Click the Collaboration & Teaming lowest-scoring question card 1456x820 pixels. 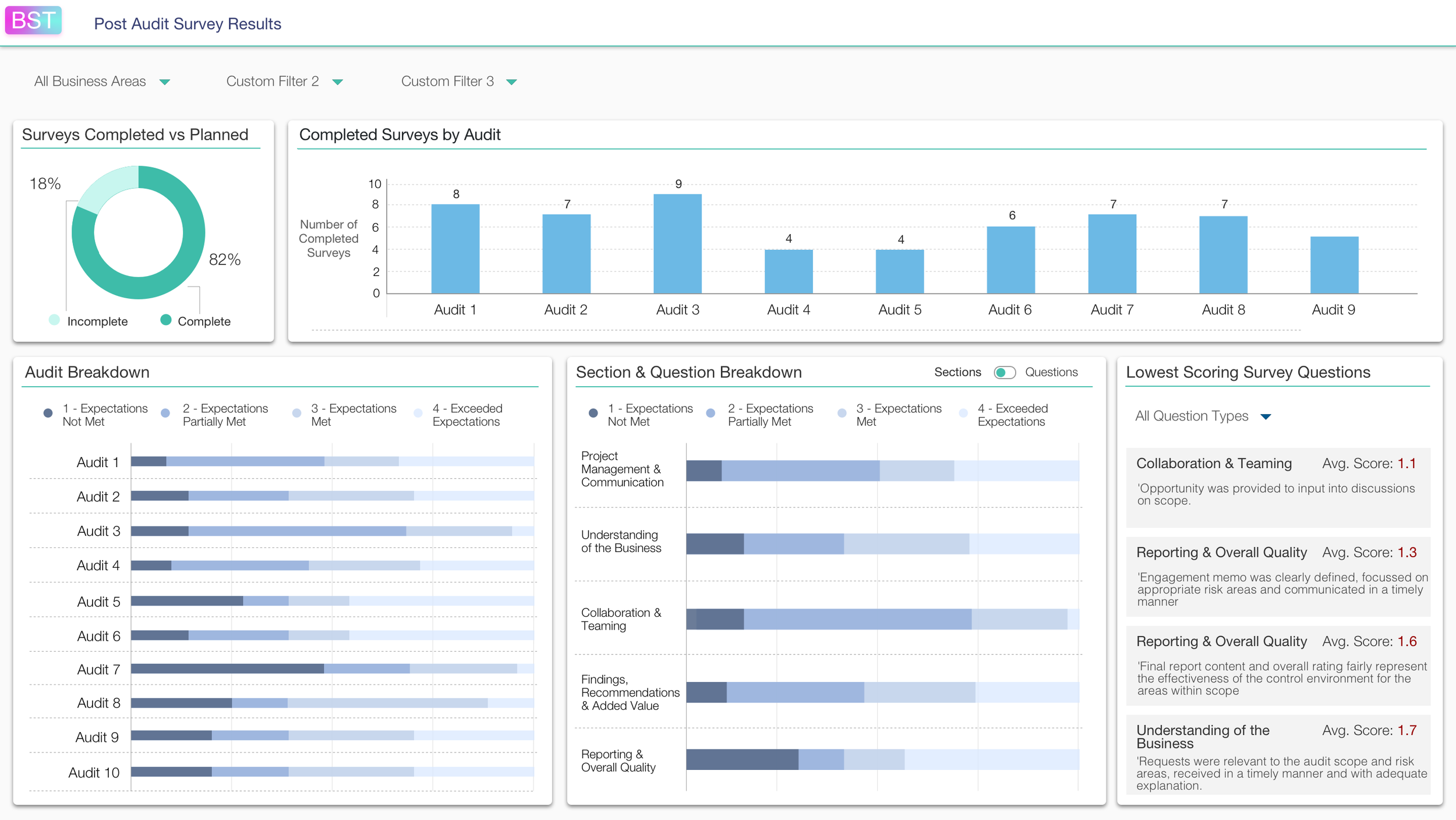[1277, 487]
